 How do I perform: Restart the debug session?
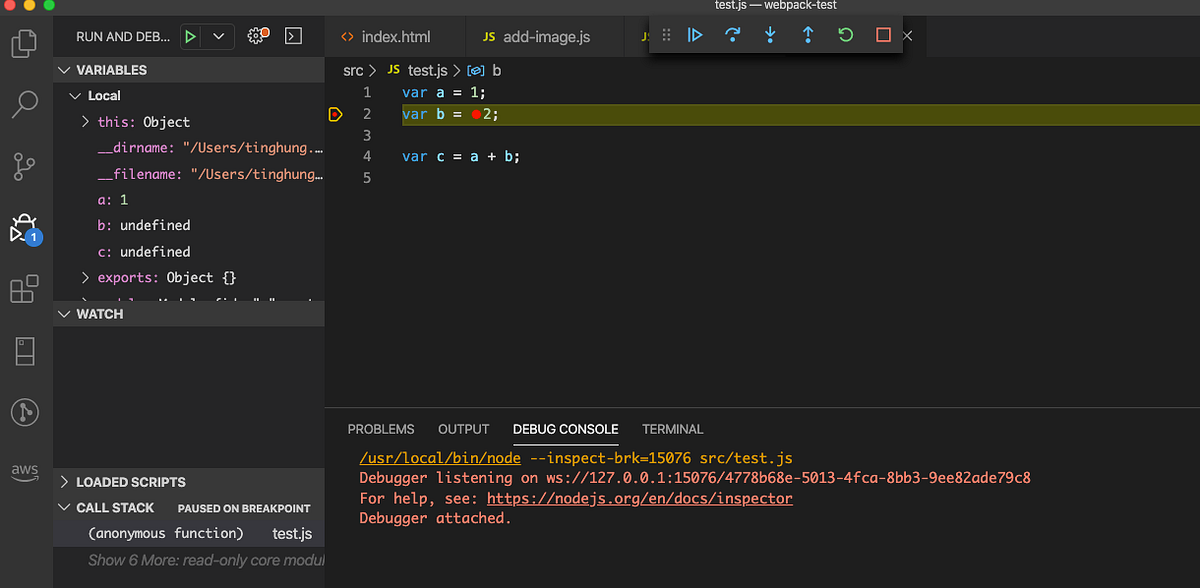pos(845,35)
